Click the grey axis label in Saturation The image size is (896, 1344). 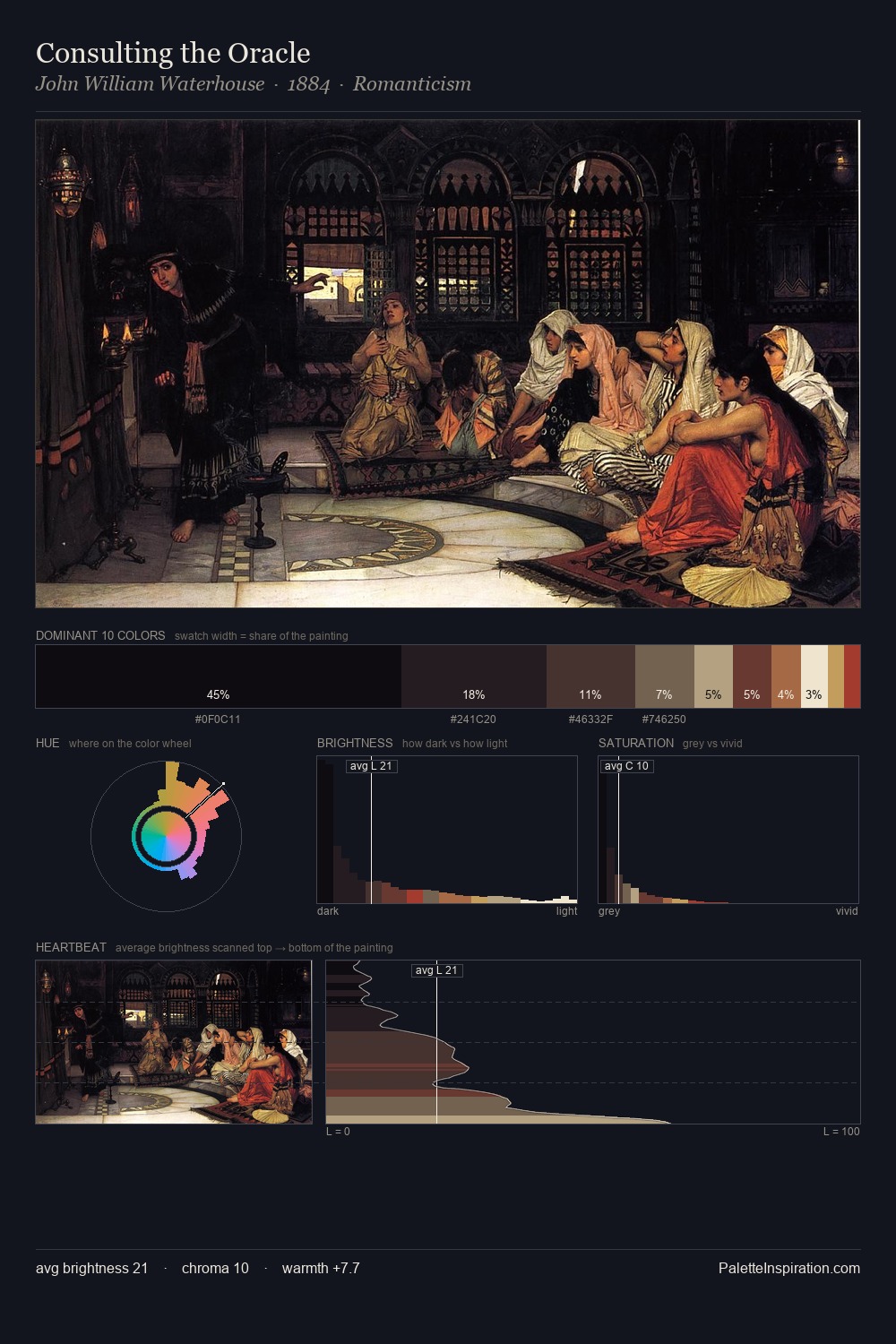pos(609,911)
